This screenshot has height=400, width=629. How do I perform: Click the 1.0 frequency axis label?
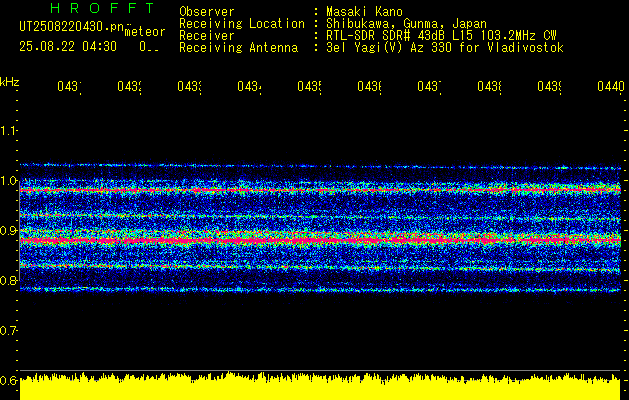coord(8,181)
